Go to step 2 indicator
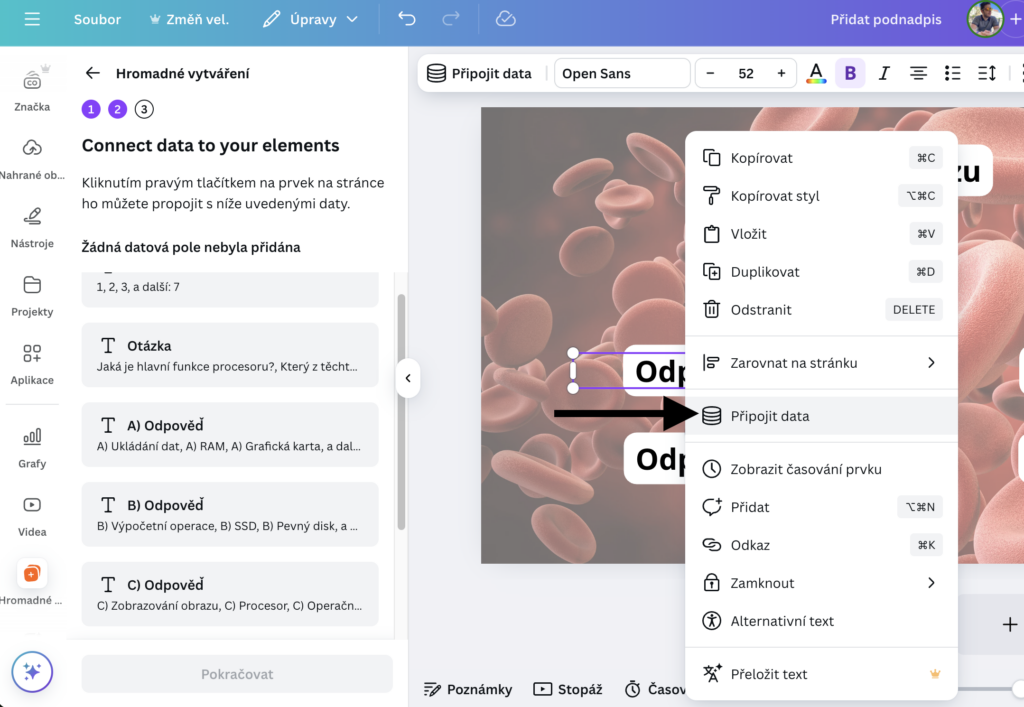This screenshot has width=1024, height=707. (x=118, y=109)
